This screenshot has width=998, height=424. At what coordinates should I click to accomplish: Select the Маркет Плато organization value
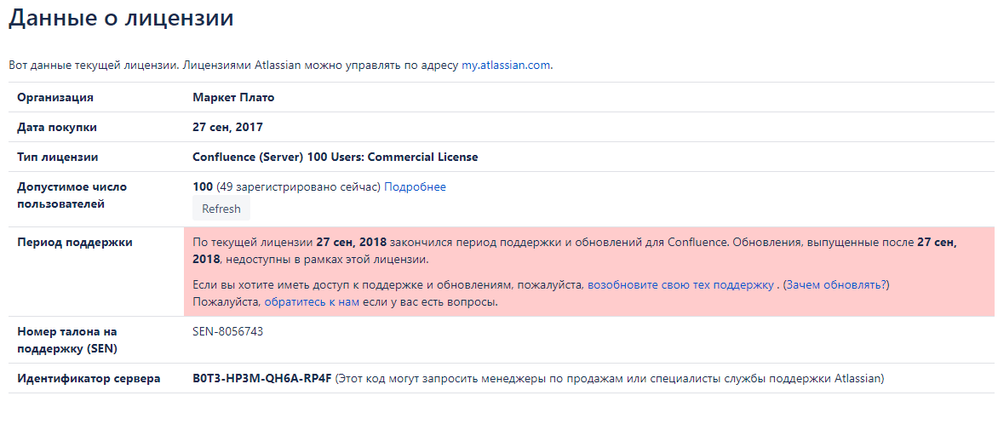coord(234,97)
